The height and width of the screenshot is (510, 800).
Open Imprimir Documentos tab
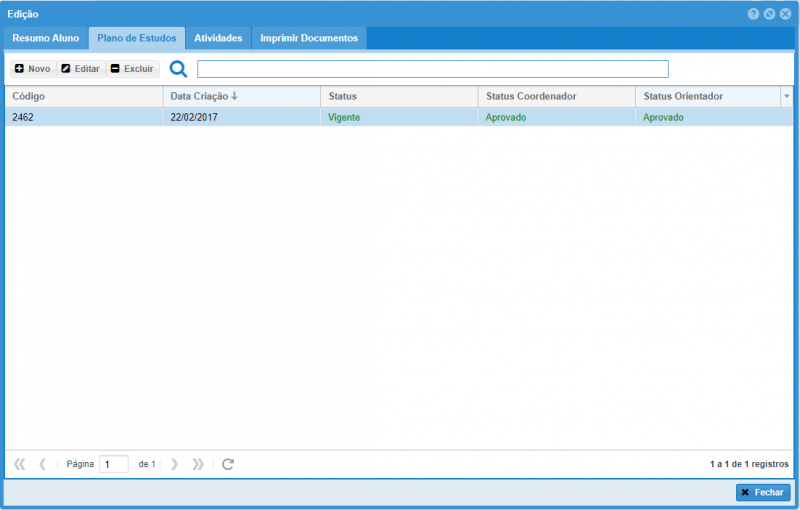point(309,38)
